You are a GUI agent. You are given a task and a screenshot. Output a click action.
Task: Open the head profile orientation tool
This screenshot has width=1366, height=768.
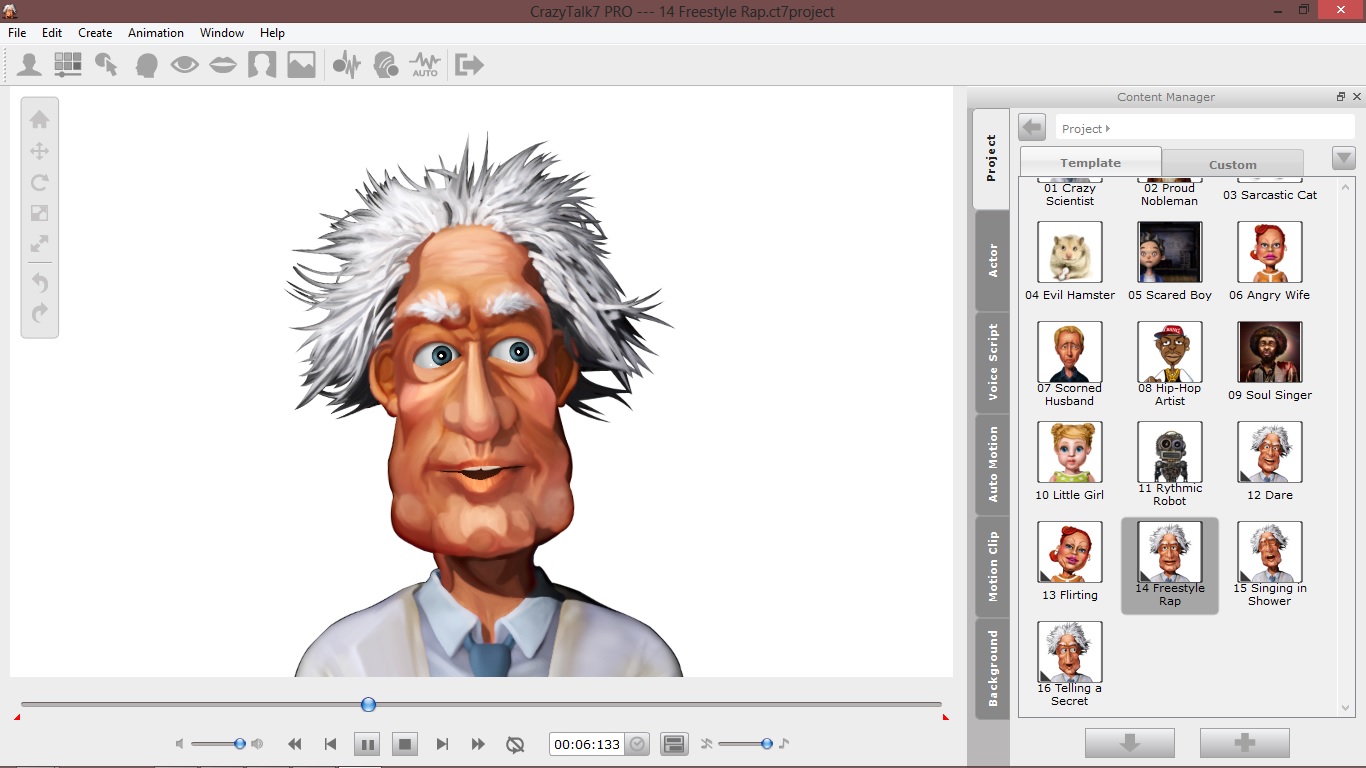[146, 65]
